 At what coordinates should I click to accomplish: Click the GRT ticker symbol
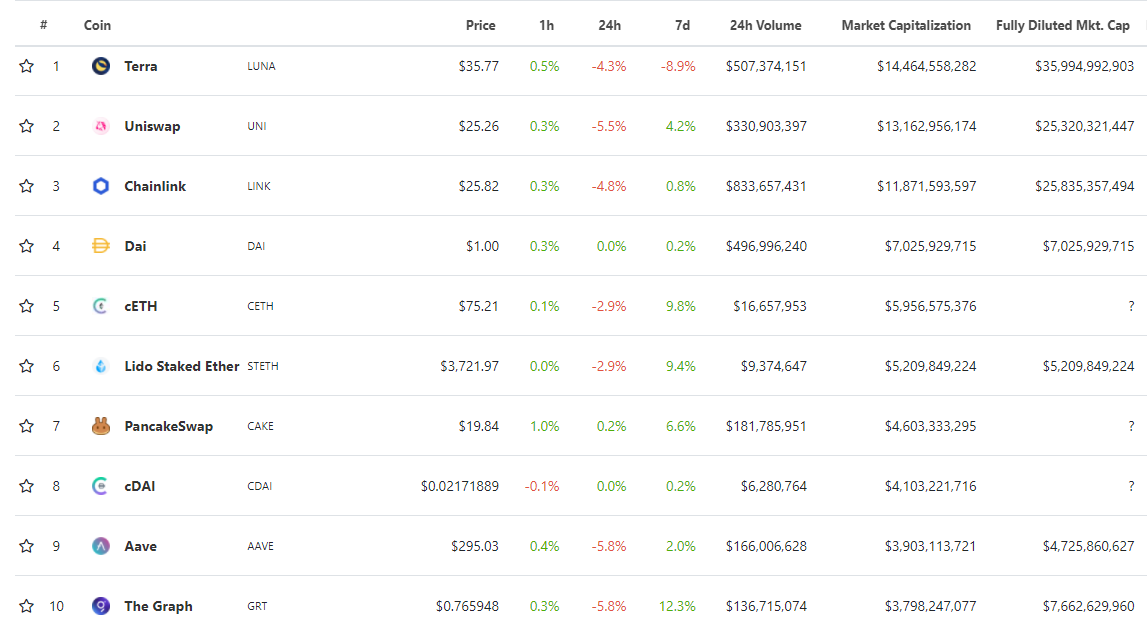(x=257, y=606)
